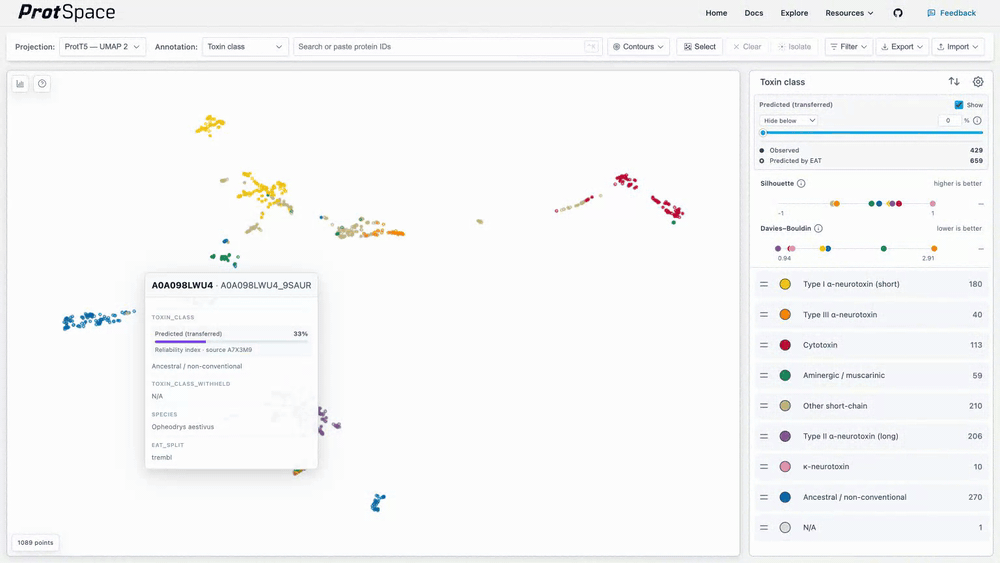Viewport: 1000px width, 563px height.
Task: Toggle Ancestral / non-conventional blue swatch
Action: click(x=785, y=497)
